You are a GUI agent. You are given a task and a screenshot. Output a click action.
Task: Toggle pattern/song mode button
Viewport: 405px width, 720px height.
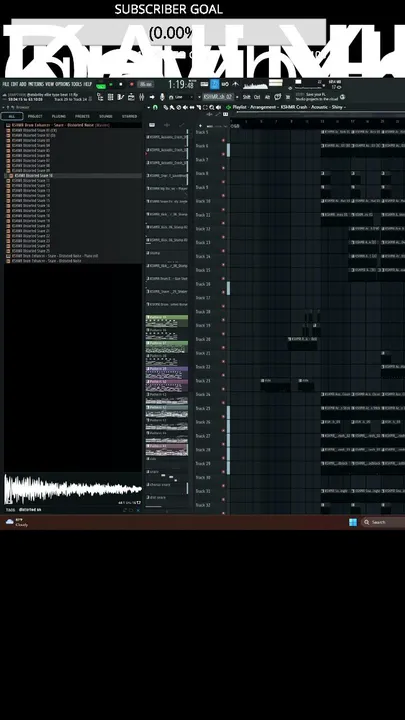pyautogui.click(x=101, y=85)
